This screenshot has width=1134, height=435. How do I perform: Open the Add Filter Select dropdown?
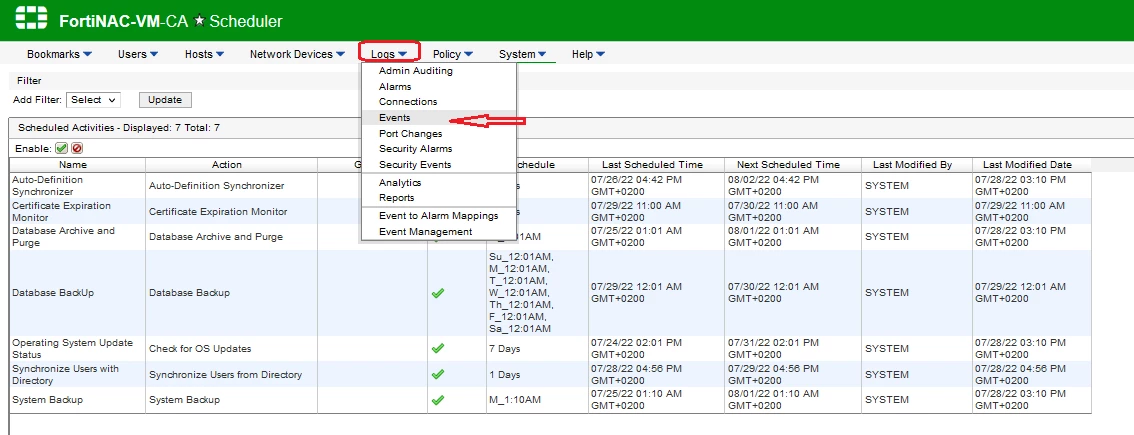tap(93, 100)
